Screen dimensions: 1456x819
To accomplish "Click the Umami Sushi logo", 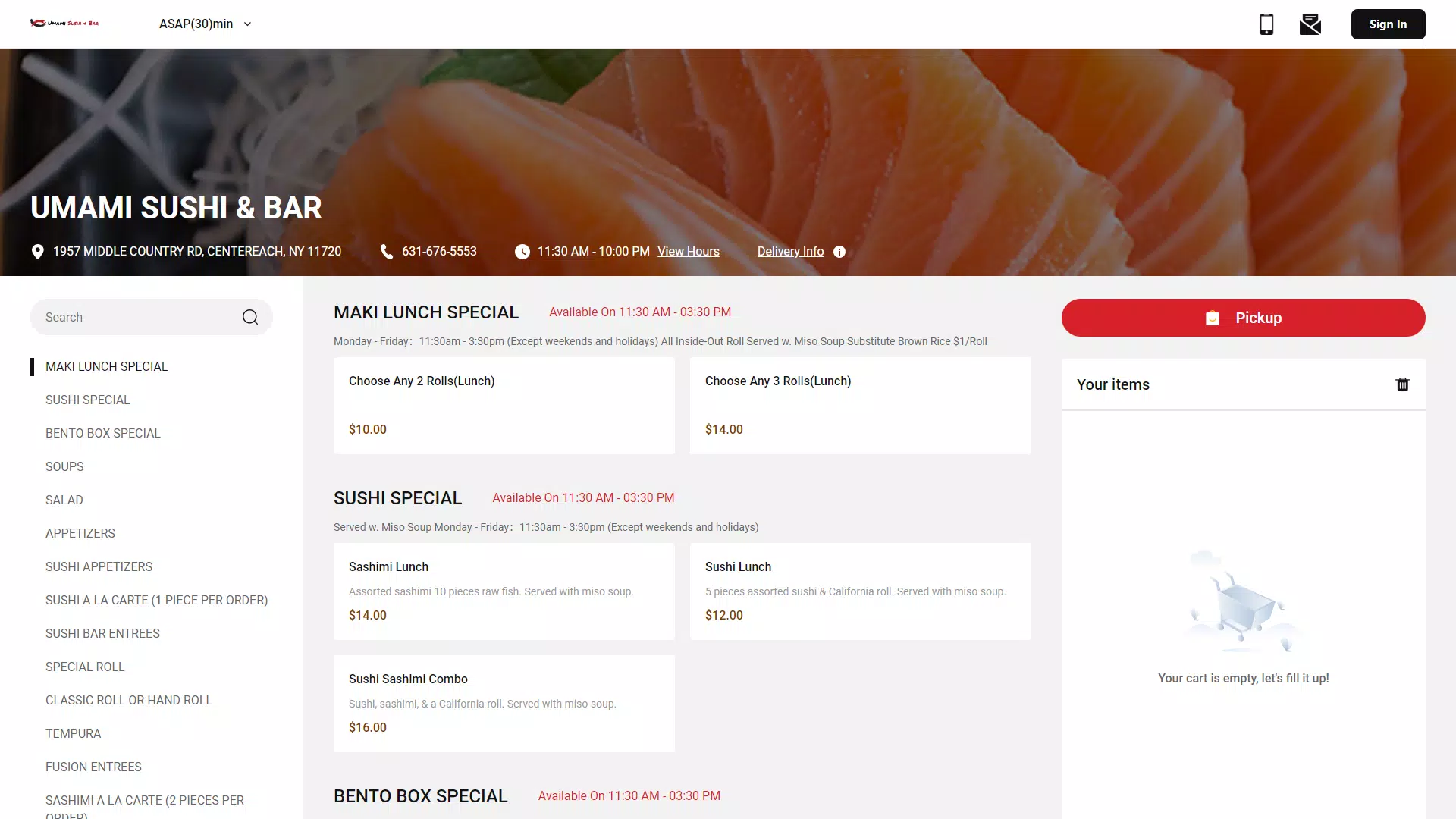I will pyautogui.click(x=64, y=24).
